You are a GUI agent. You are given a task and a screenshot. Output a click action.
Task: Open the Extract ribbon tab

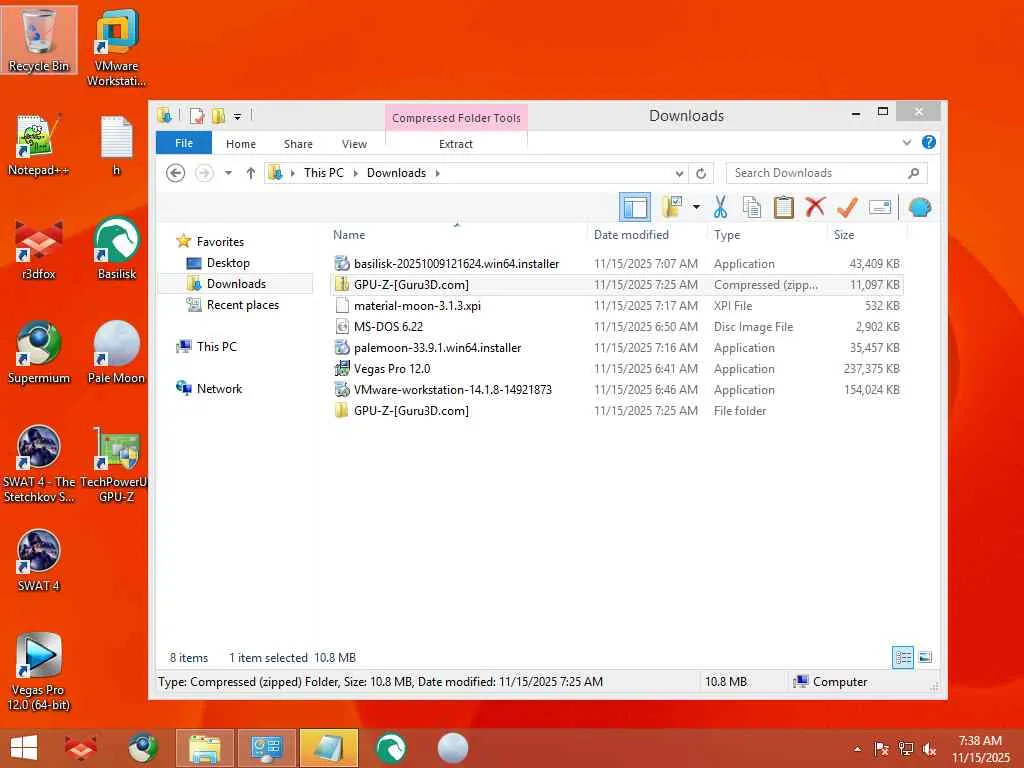[x=456, y=144]
